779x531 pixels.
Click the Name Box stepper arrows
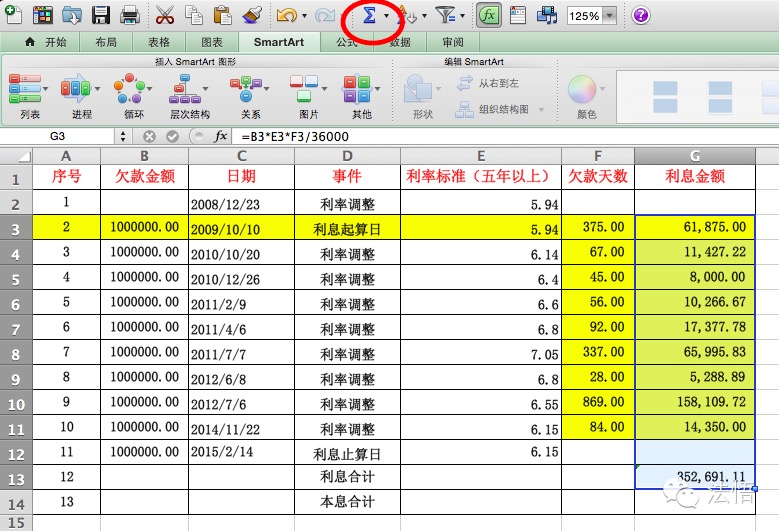pyautogui.click(x=122, y=136)
